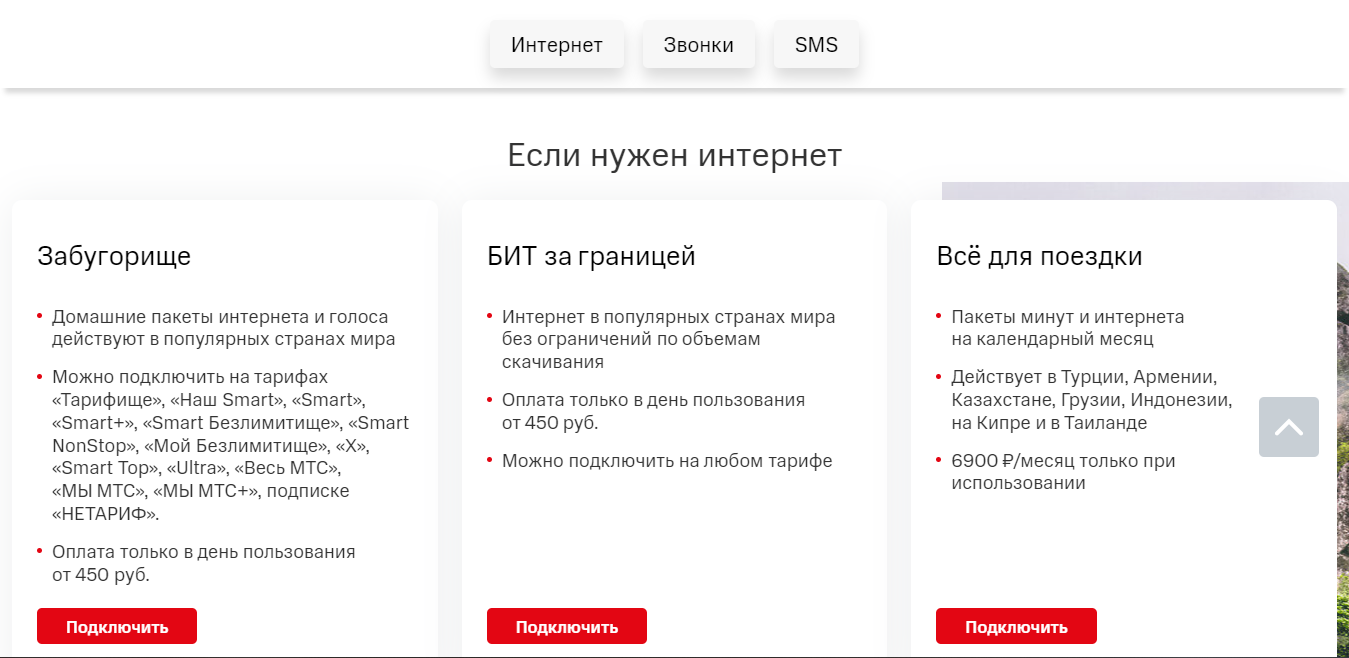The image size is (1349, 658).
Task: Select the Всё для поездки title
Action: [x=1039, y=257]
